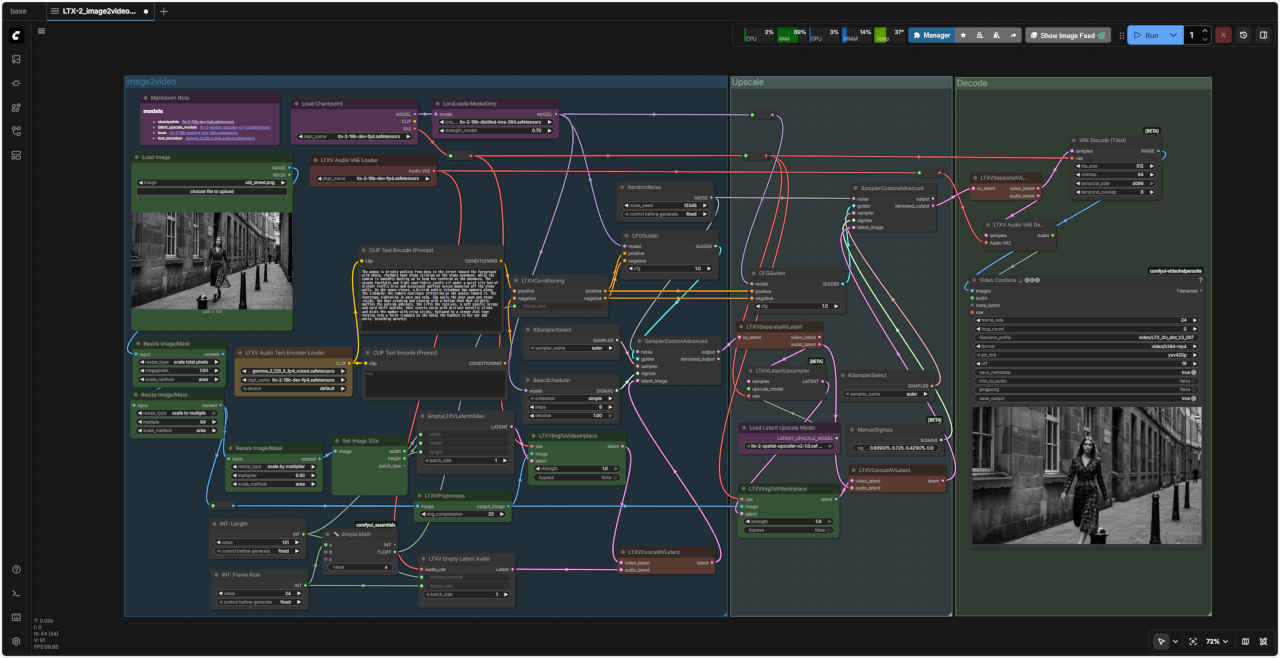Open the zoom level 72% dropdown

tap(1217, 641)
